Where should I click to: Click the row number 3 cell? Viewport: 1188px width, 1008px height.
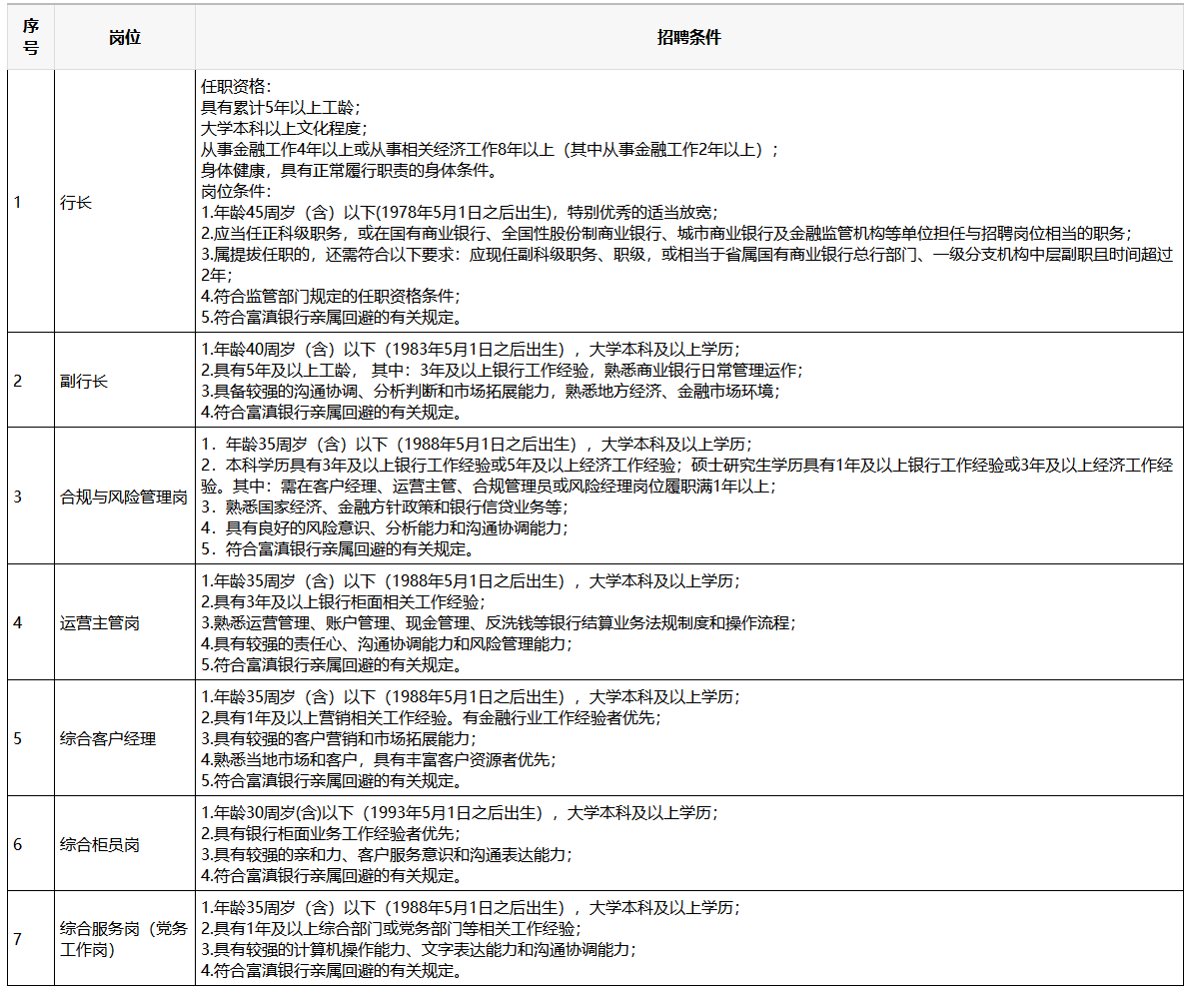click(x=18, y=497)
